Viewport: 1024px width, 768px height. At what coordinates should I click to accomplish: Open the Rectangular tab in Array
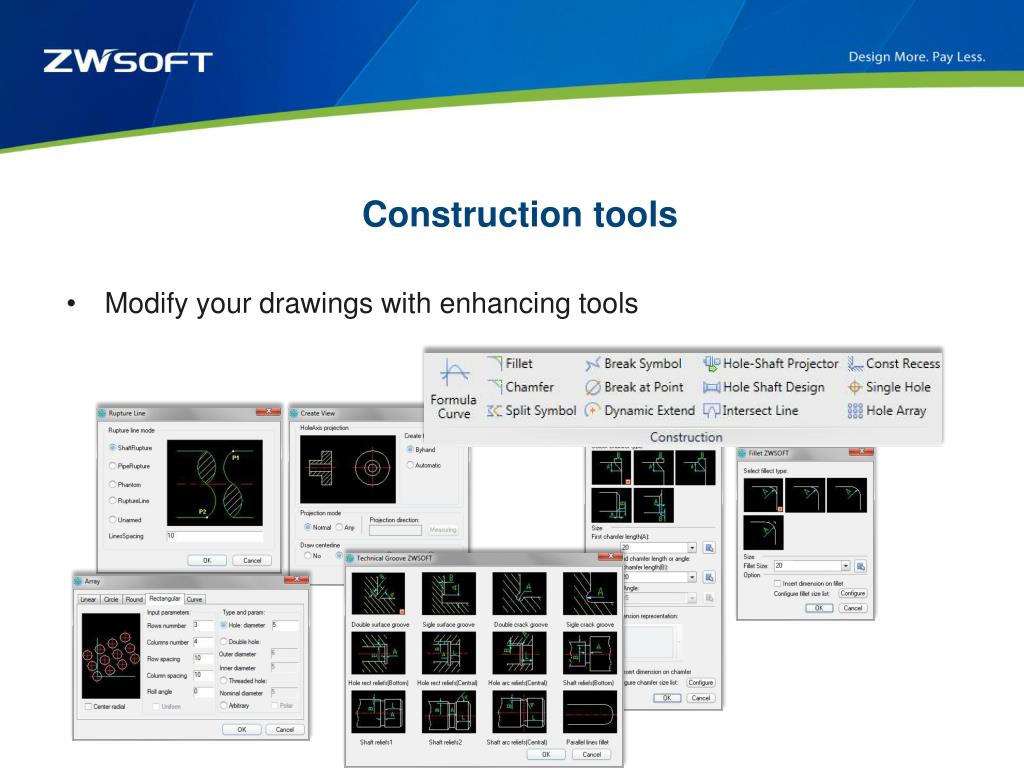click(x=165, y=598)
